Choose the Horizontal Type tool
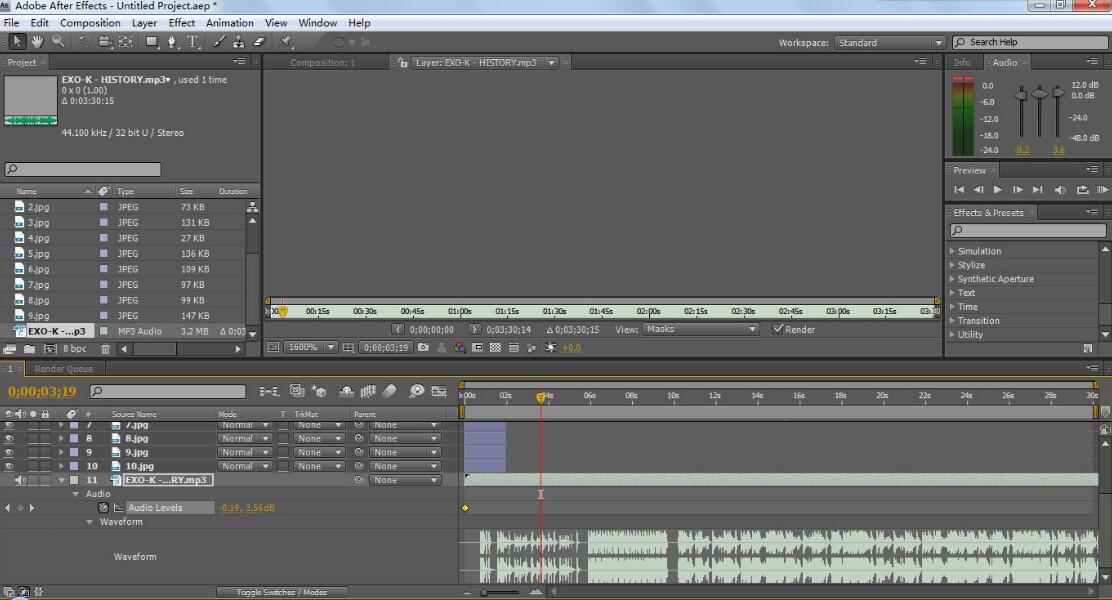Screen dimensions: 1112x600 click(193, 42)
